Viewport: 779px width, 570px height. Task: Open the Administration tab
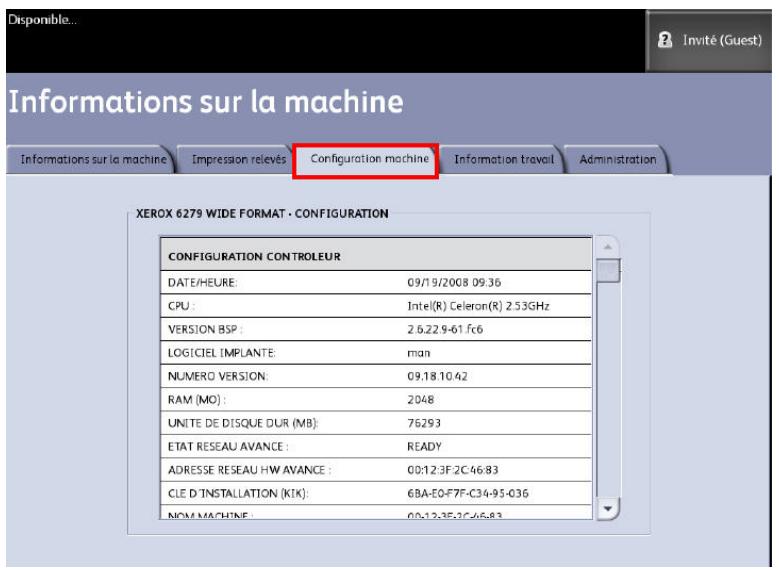(617, 159)
